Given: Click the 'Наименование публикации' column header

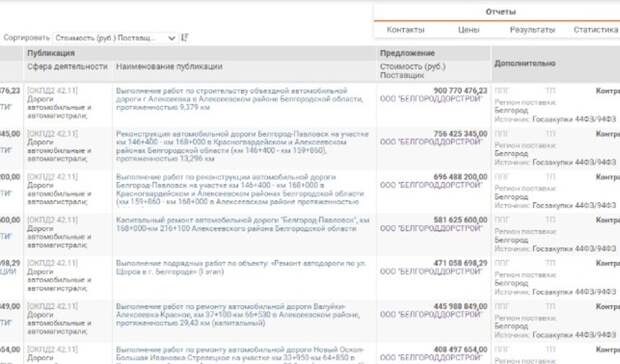Looking at the screenshot, I should (x=169, y=66).
